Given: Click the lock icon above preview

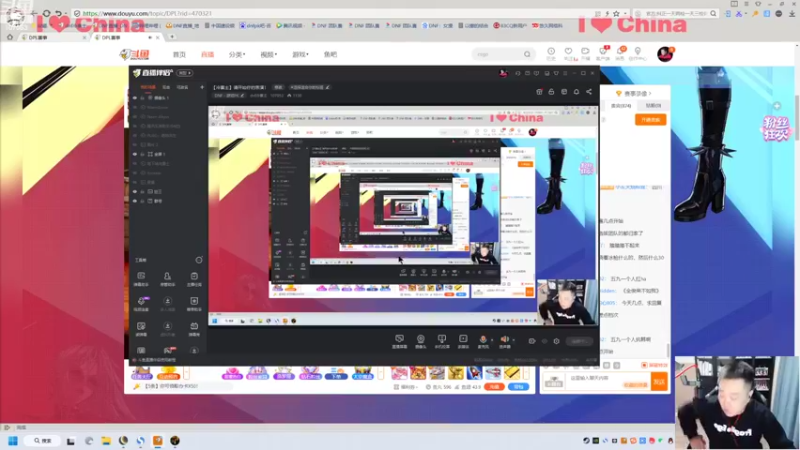Looking at the screenshot, I should tap(551, 91).
